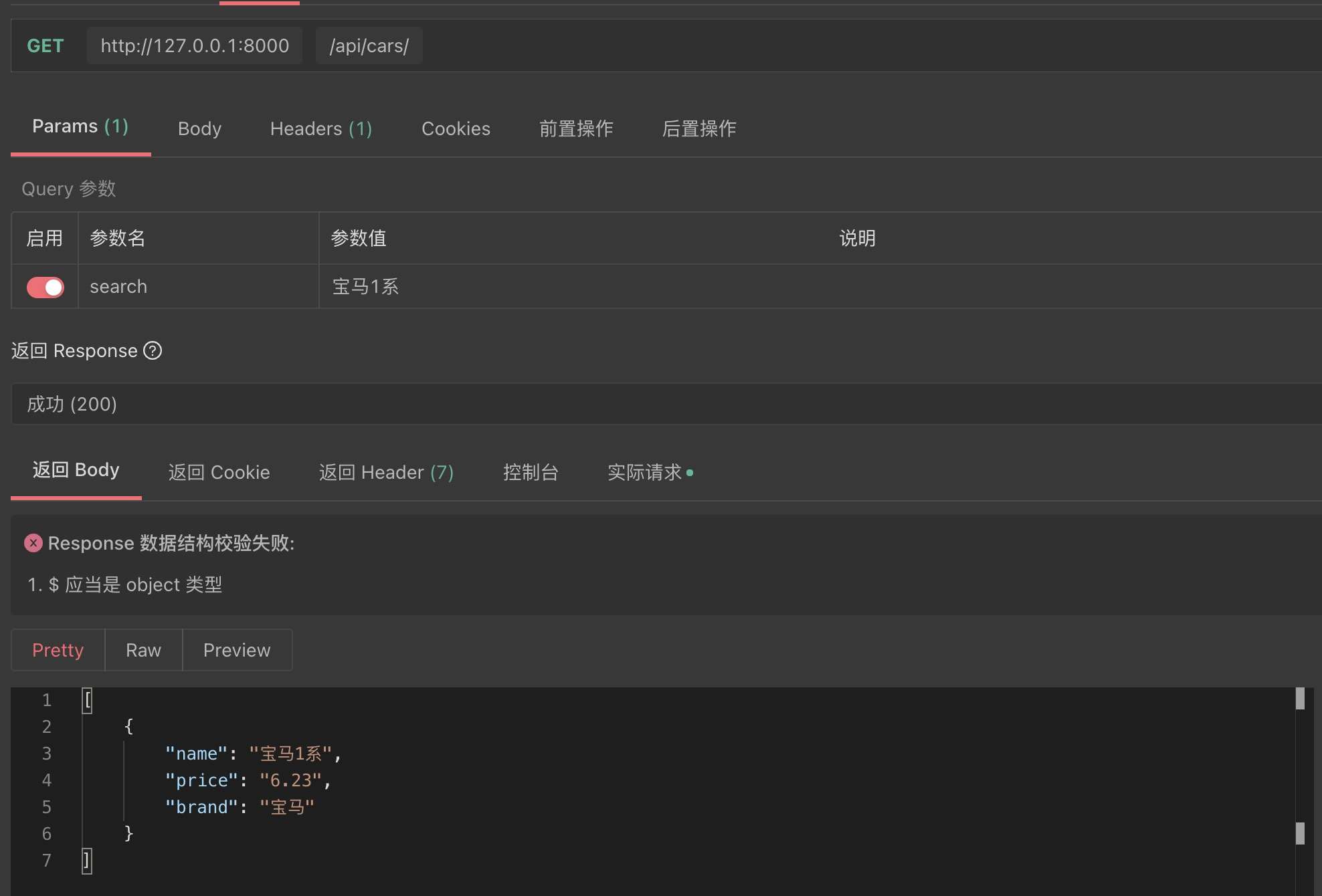Toggle the search query parameter switch off

tap(44, 286)
